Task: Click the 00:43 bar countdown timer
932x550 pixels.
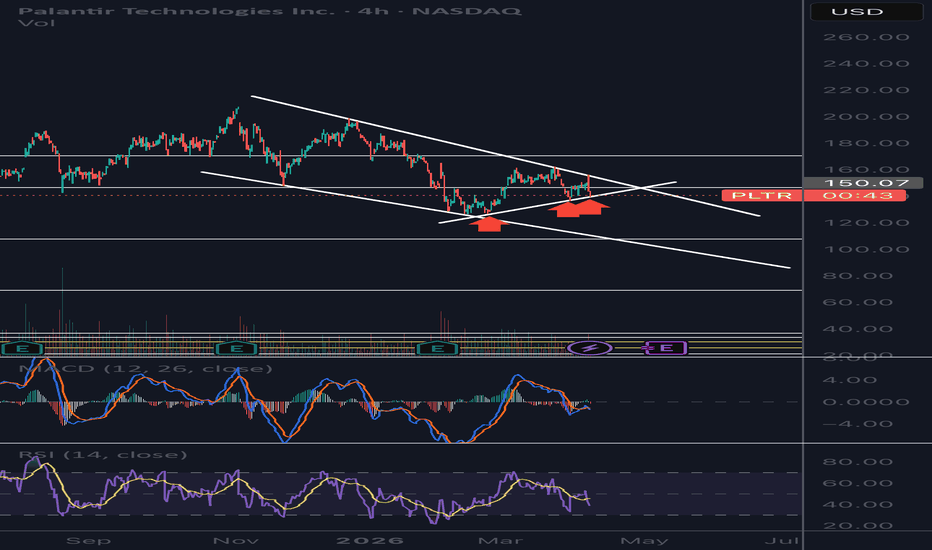Action: pyautogui.click(x=865, y=196)
